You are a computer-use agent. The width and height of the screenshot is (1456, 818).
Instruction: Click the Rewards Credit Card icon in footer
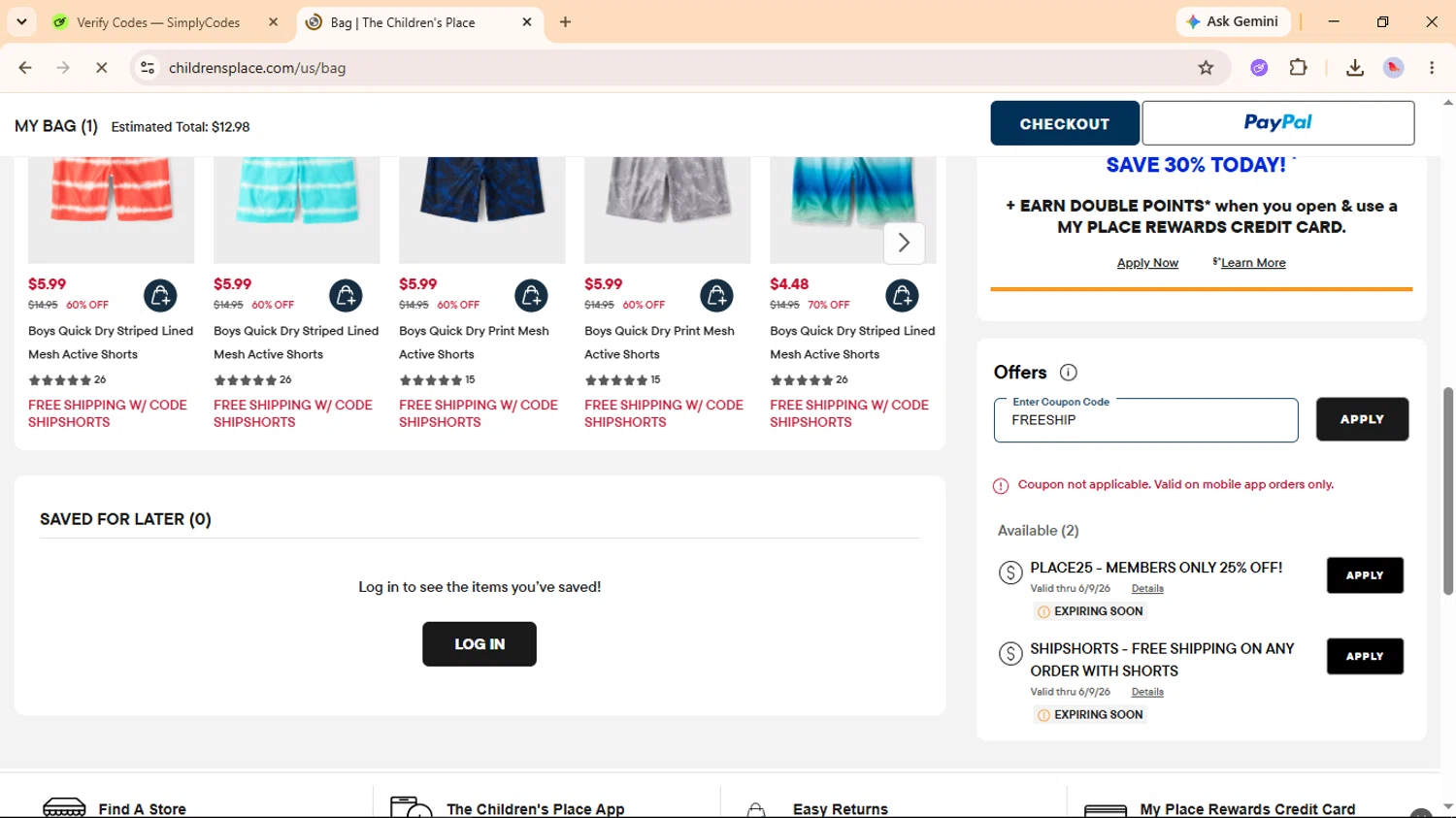pos(1105,810)
